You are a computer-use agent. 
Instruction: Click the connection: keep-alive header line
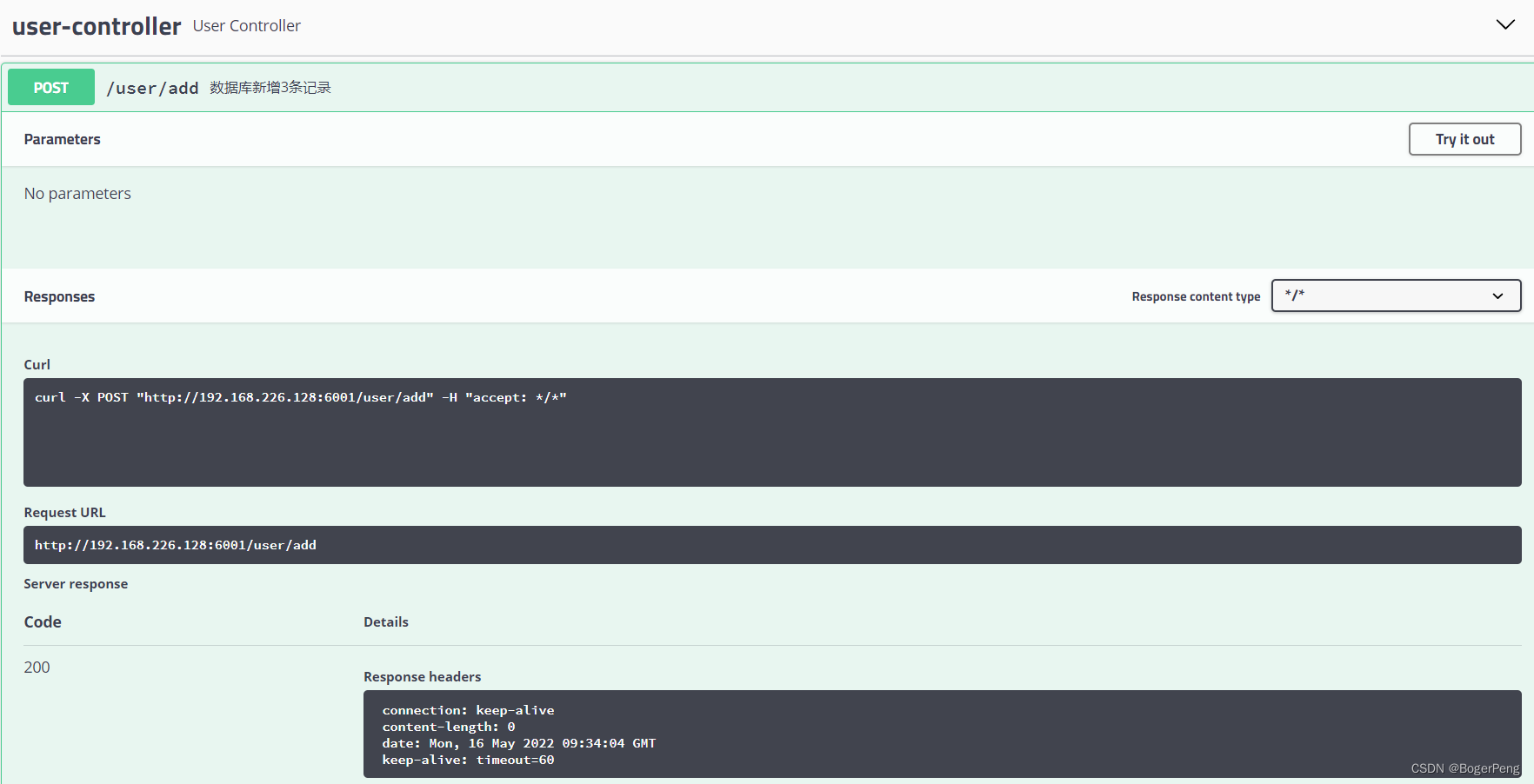click(x=468, y=710)
